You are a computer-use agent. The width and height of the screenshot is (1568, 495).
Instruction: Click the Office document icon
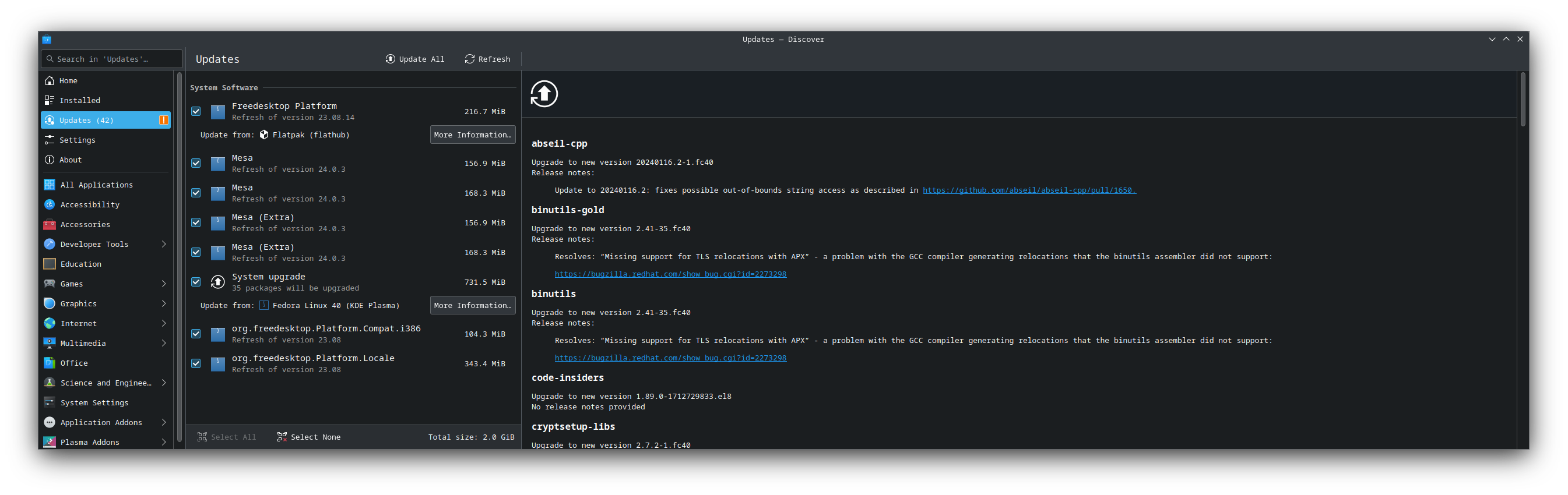click(50, 362)
